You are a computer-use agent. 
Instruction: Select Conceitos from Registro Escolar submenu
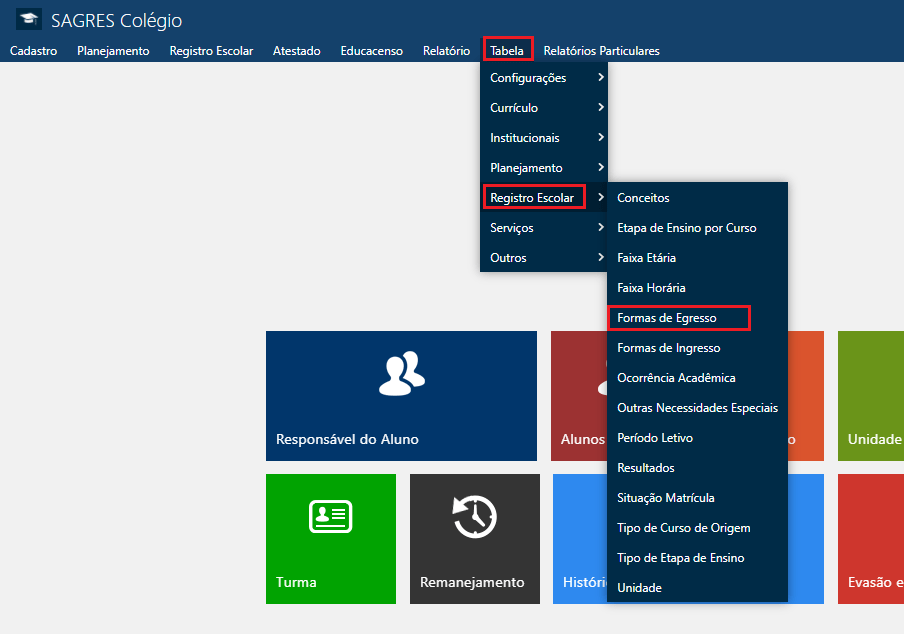(x=643, y=198)
